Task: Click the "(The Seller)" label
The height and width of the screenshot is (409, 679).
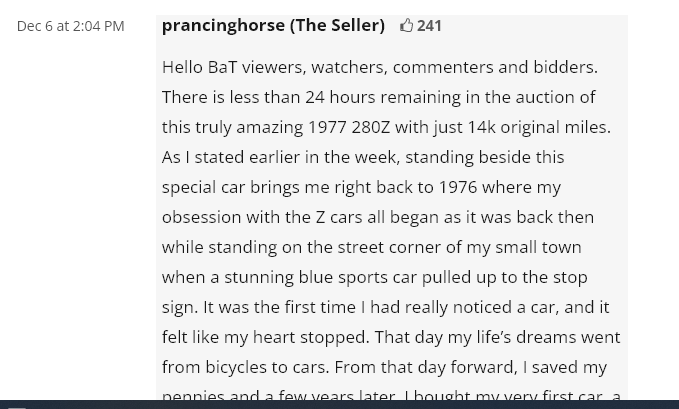Action: pyautogui.click(x=337, y=26)
